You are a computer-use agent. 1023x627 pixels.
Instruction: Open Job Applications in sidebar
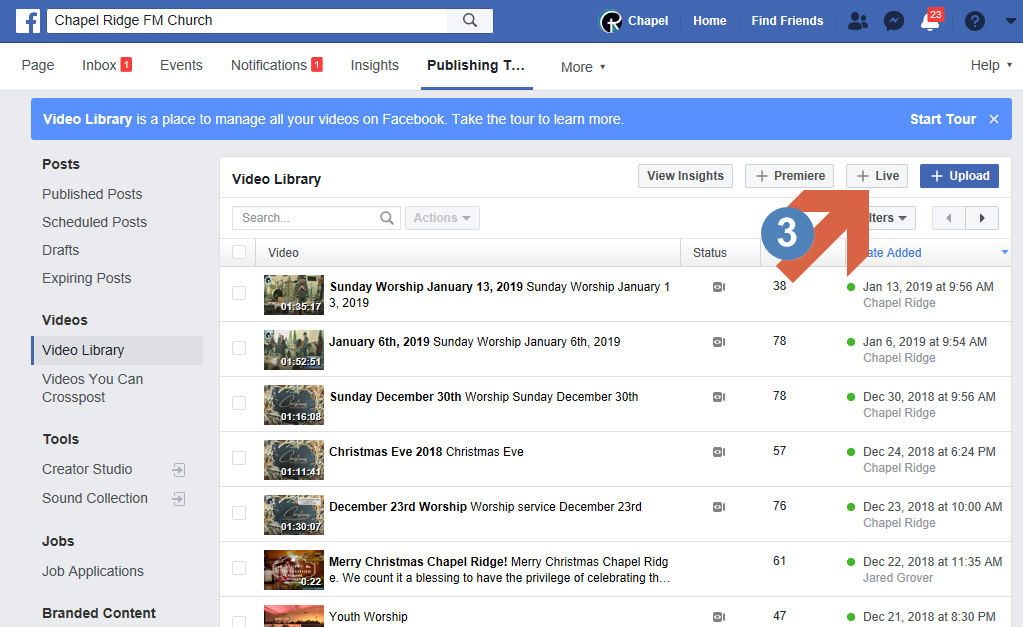[93, 572]
